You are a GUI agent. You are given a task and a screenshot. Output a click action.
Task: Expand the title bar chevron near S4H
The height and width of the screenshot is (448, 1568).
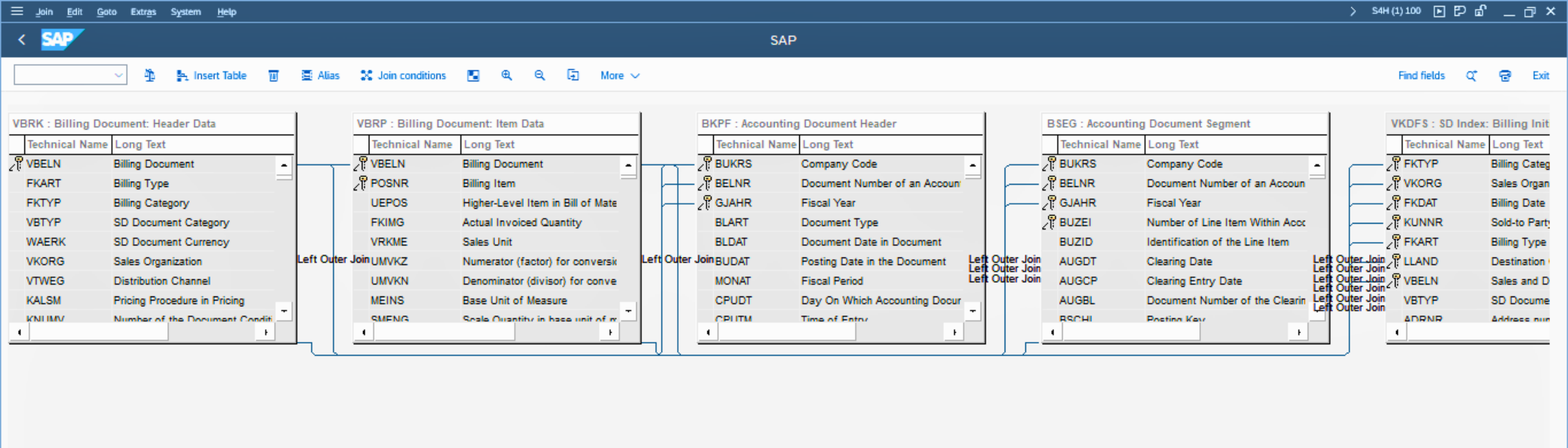tap(1353, 11)
